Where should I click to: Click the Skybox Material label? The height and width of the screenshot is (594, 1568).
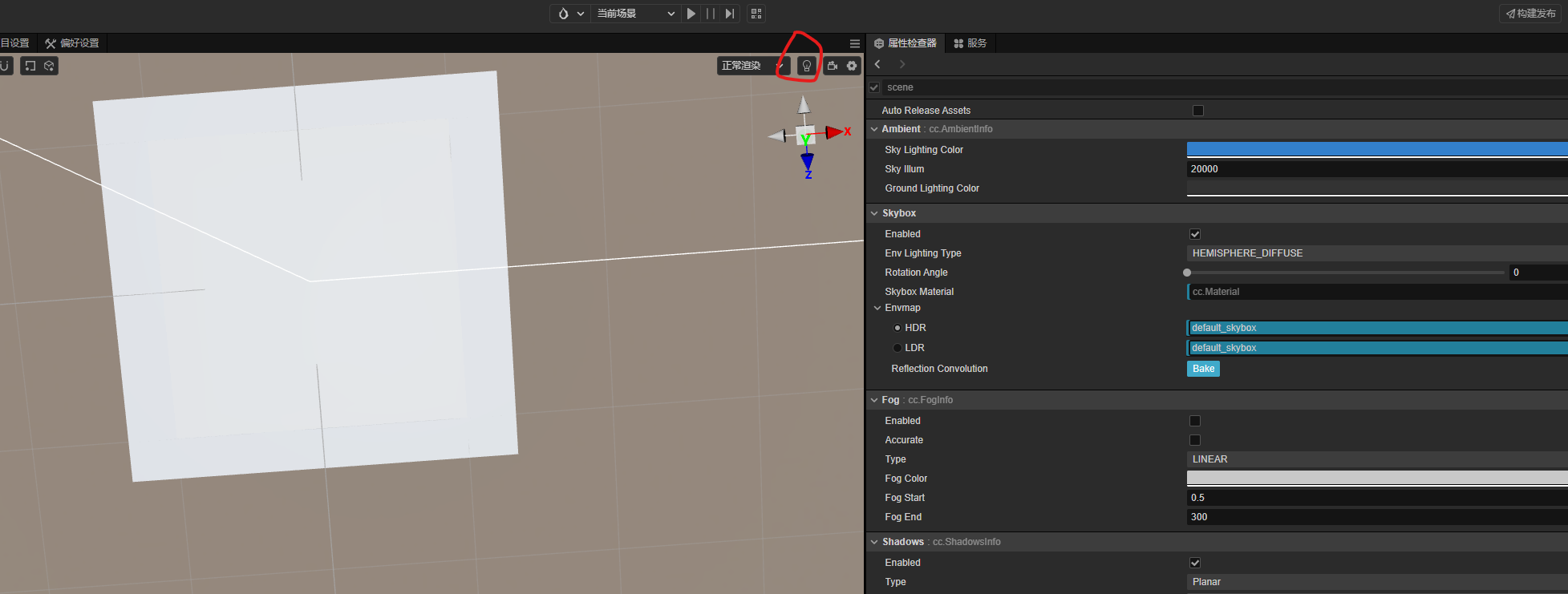(x=919, y=292)
